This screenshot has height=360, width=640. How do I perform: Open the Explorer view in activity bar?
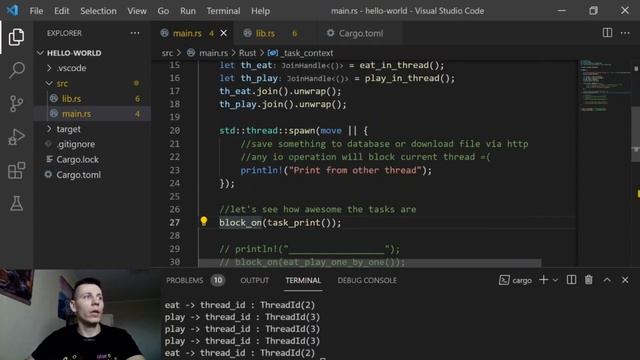(16, 37)
